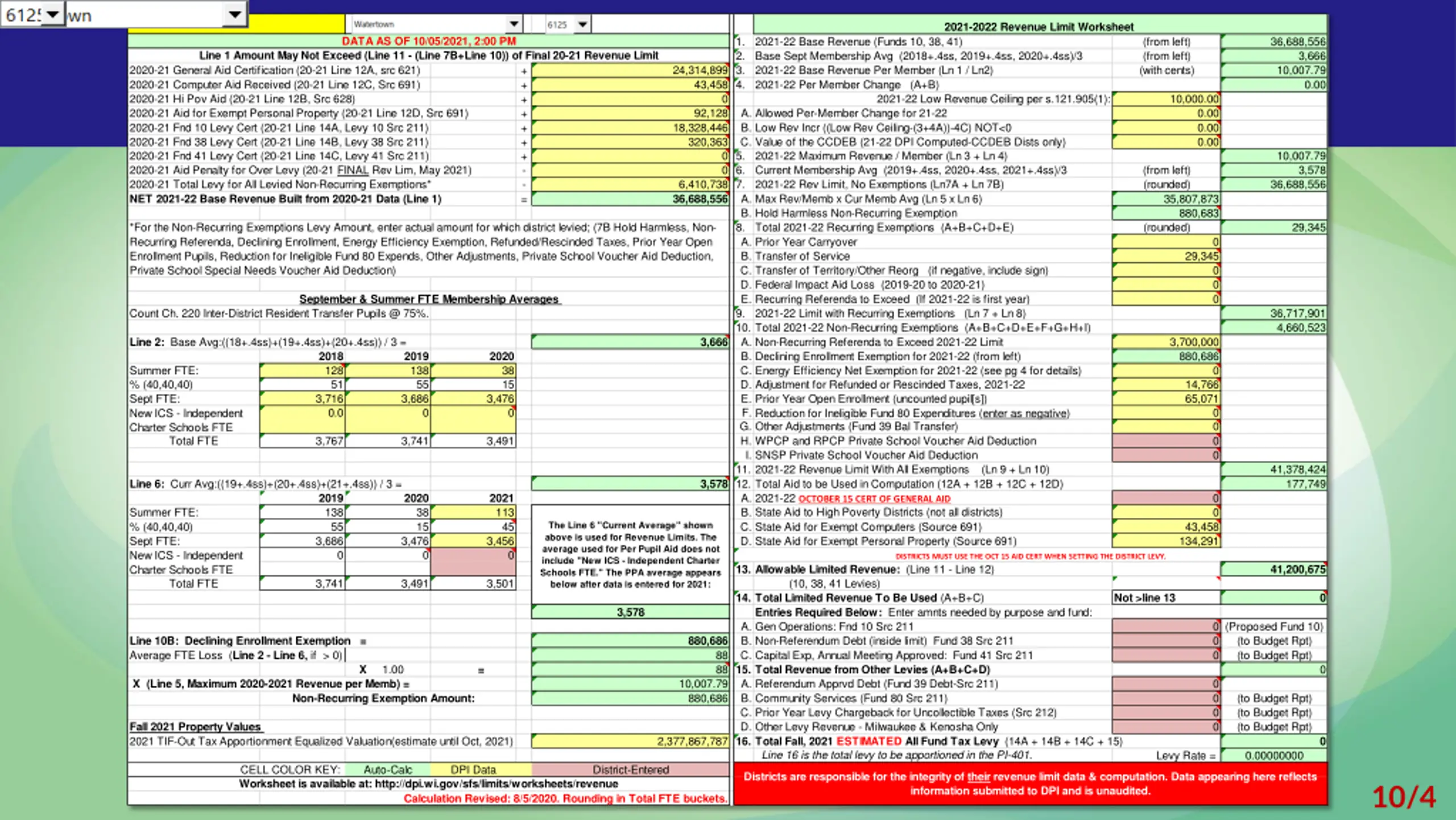Select the Community Services Fund 80 entry cell
Screen dimensions: 1456x820
tap(1166, 698)
